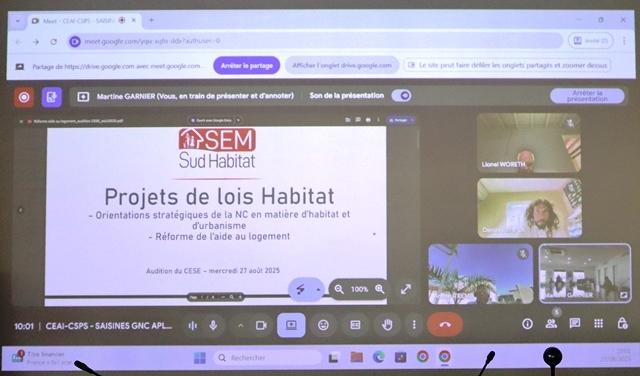
Task: Click the presenting screen icon beside Martine GARNIER
Action: coord(83,97)
